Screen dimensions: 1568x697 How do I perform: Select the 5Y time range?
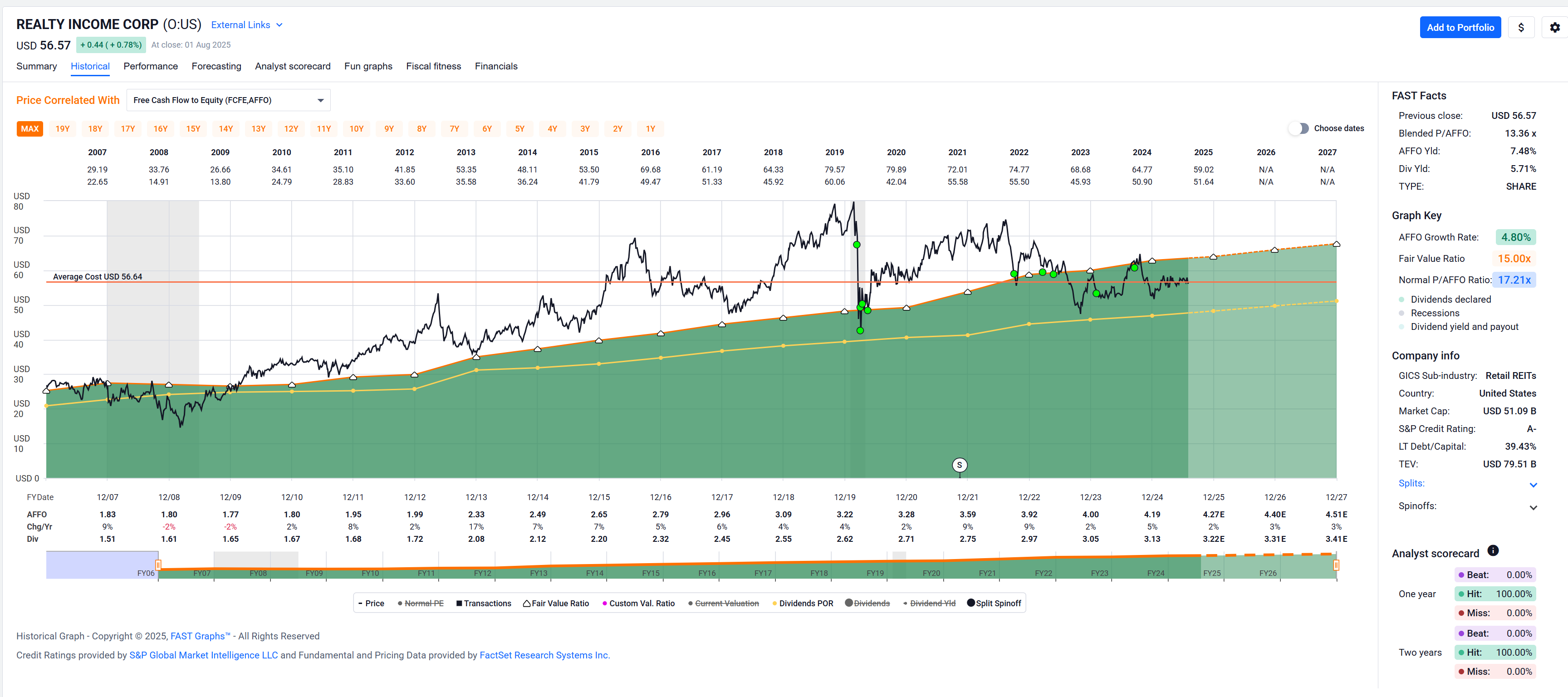pos(520,129)
